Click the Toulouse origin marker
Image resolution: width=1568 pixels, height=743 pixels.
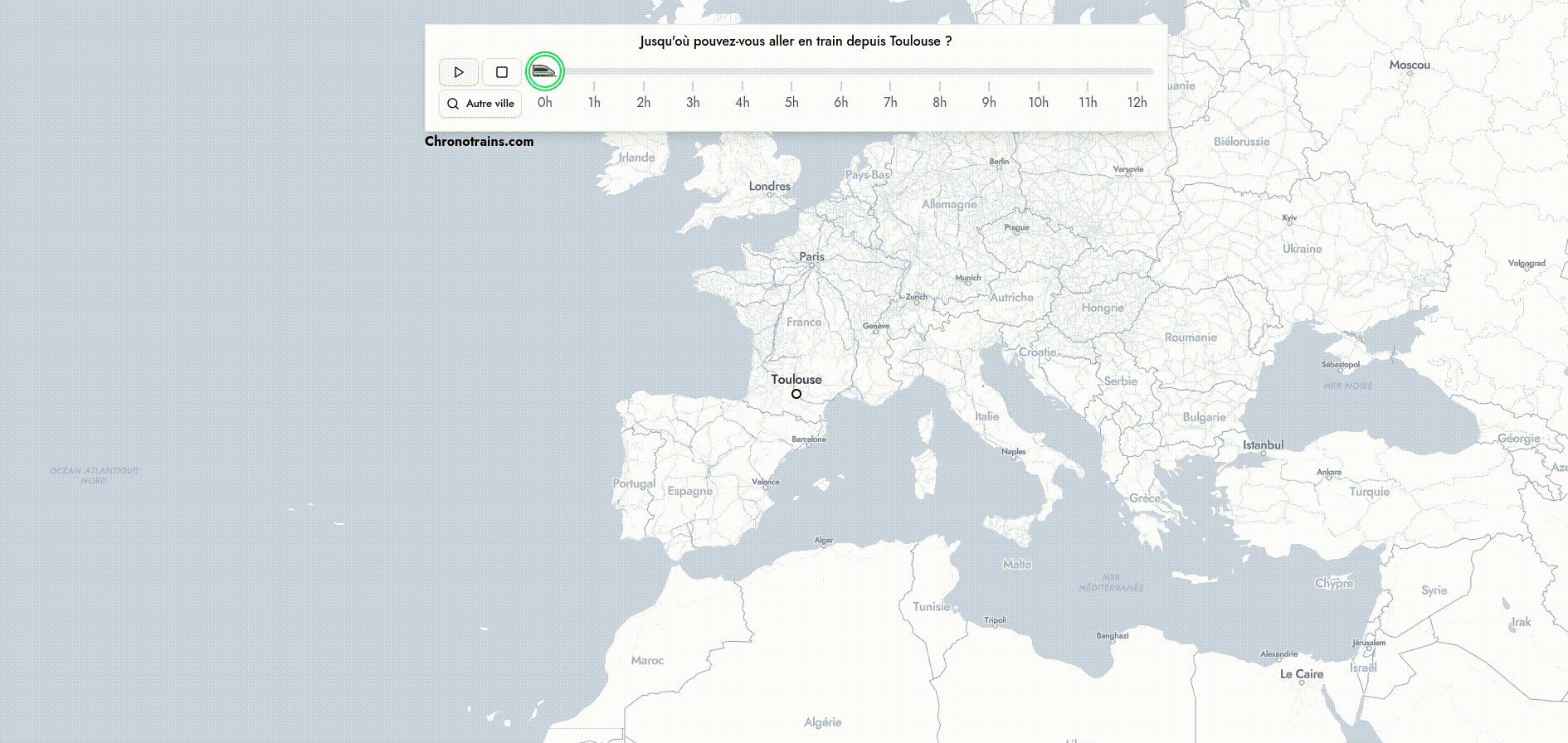point(796,394)
